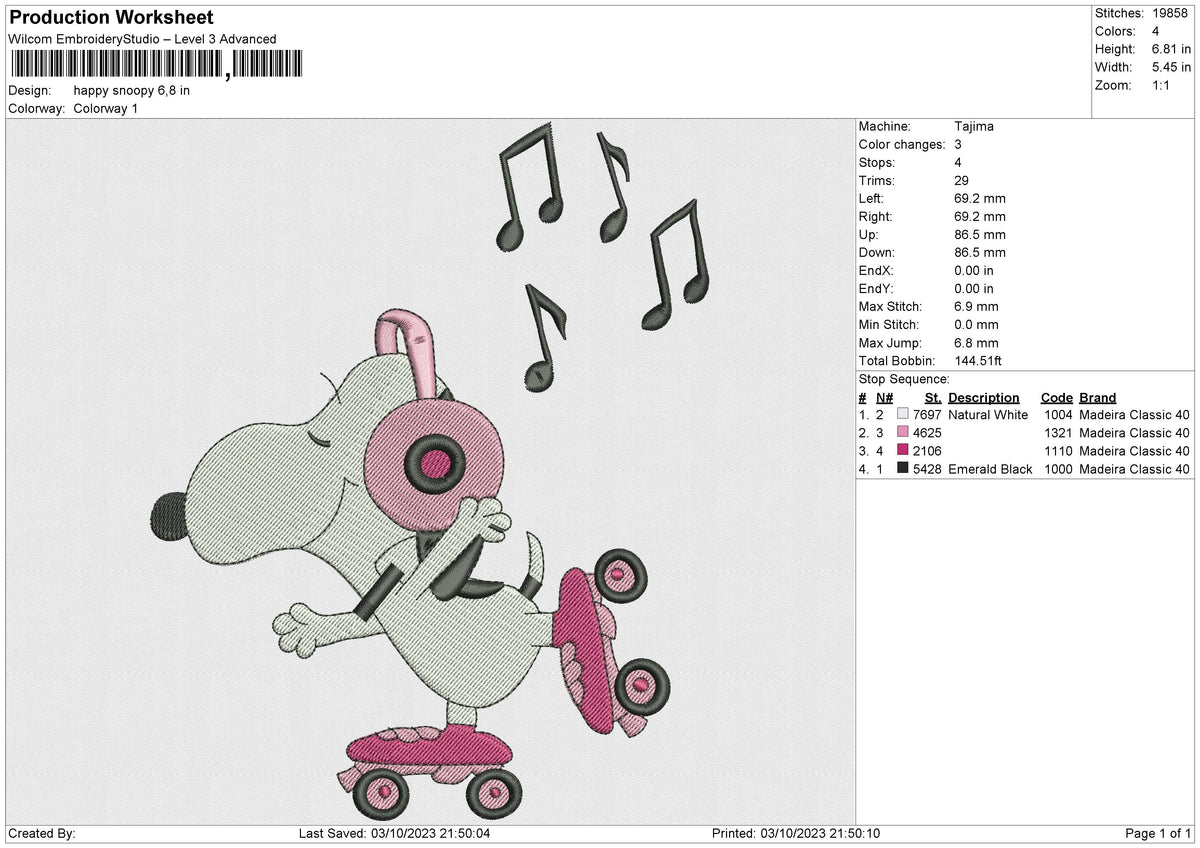Viewport: 1200px width, 848px height.
Task: Select the Zoom value "1:1"
Action: [1163, 85]
